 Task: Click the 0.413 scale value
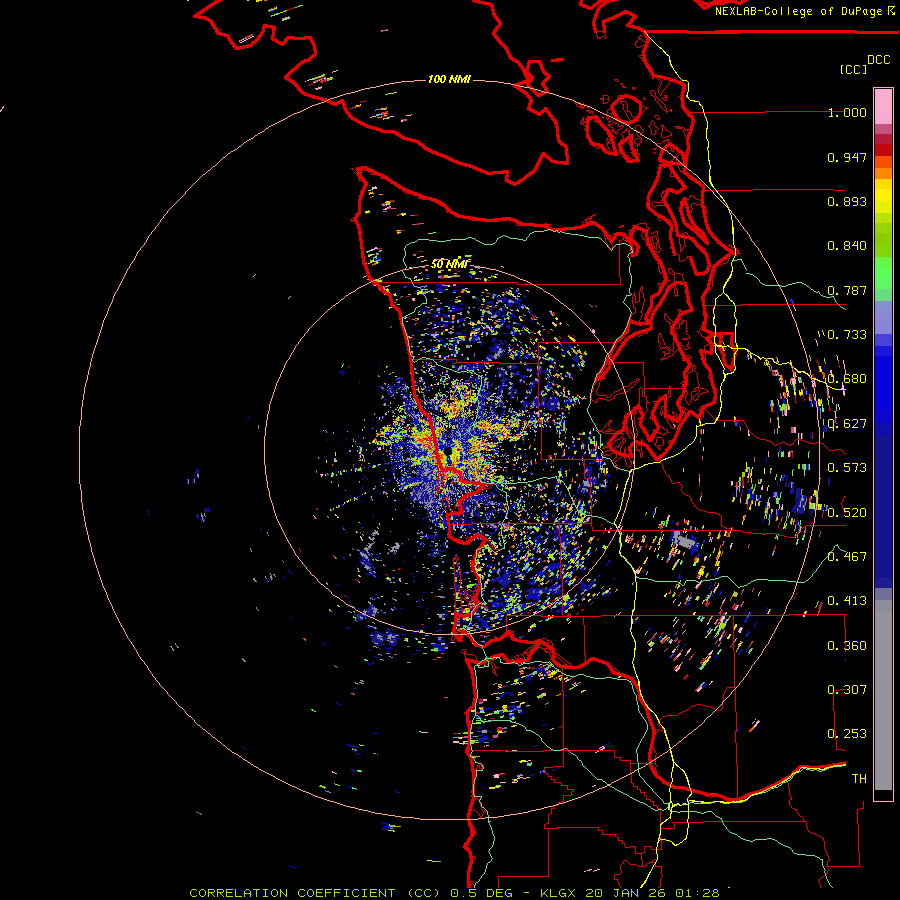tap(847, 601)
